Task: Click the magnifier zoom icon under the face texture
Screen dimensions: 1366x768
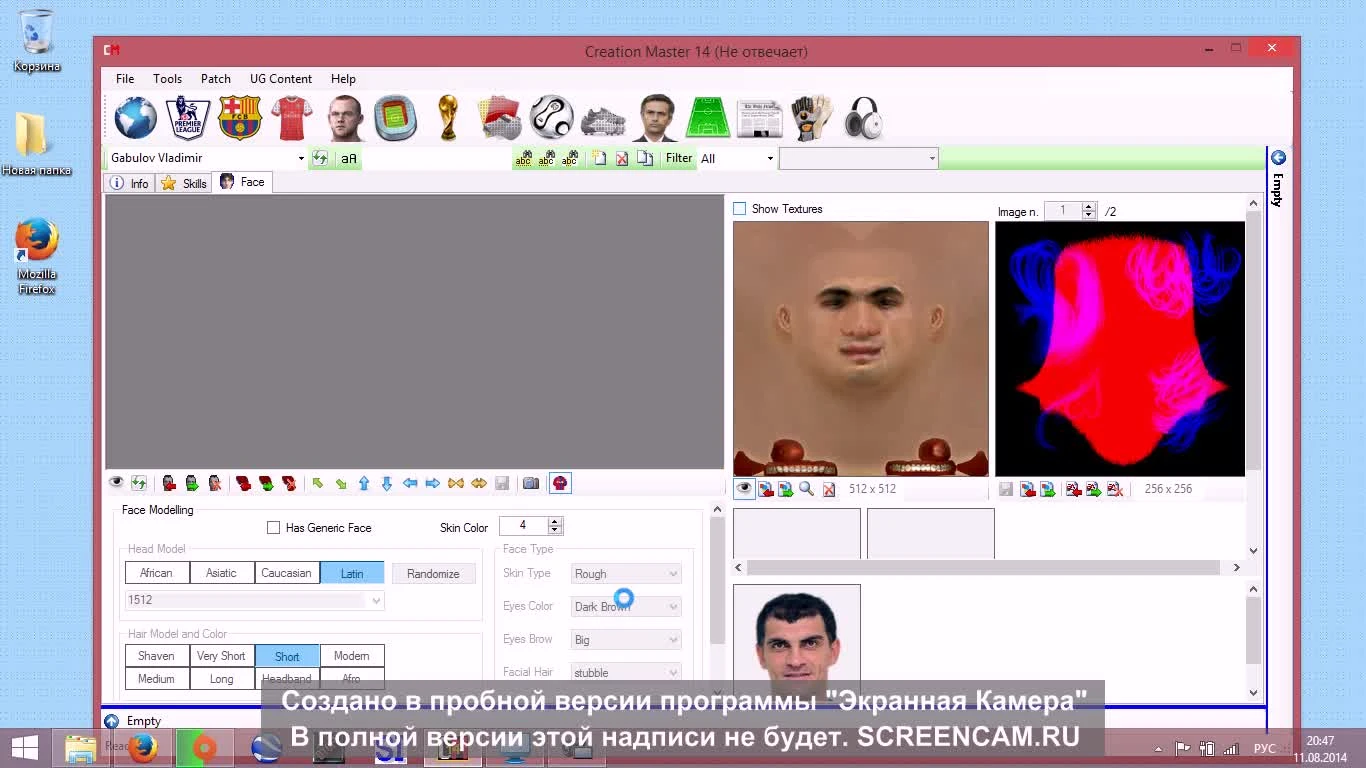Action: pos(805,489)
